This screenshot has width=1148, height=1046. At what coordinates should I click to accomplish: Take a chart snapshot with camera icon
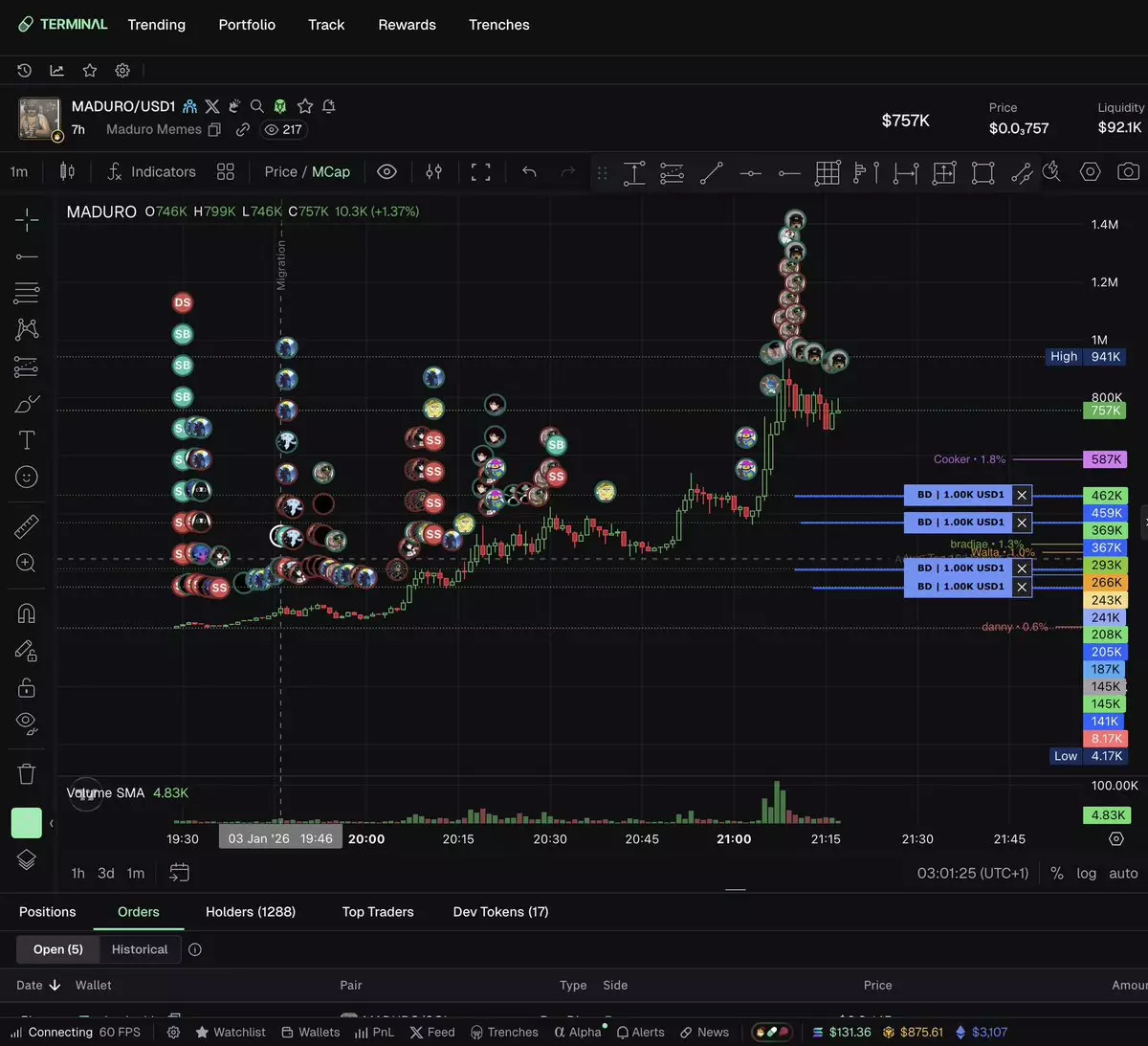coord(1129,172)
